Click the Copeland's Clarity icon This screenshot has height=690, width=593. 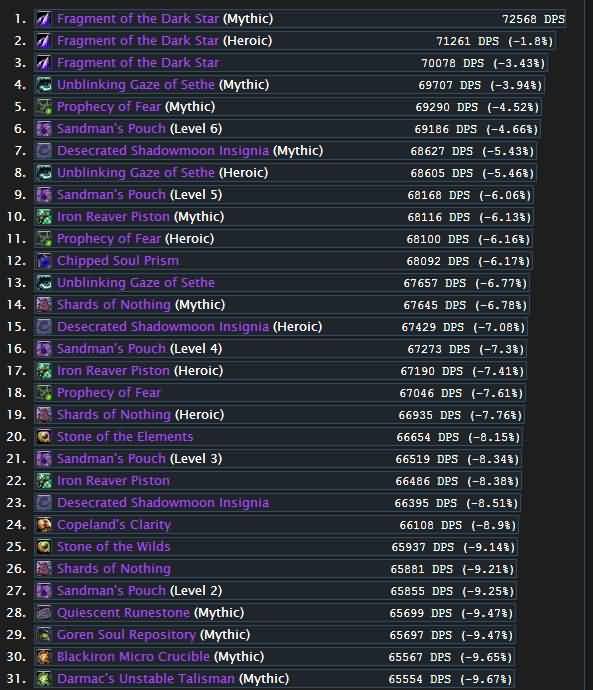click(44, 525)
